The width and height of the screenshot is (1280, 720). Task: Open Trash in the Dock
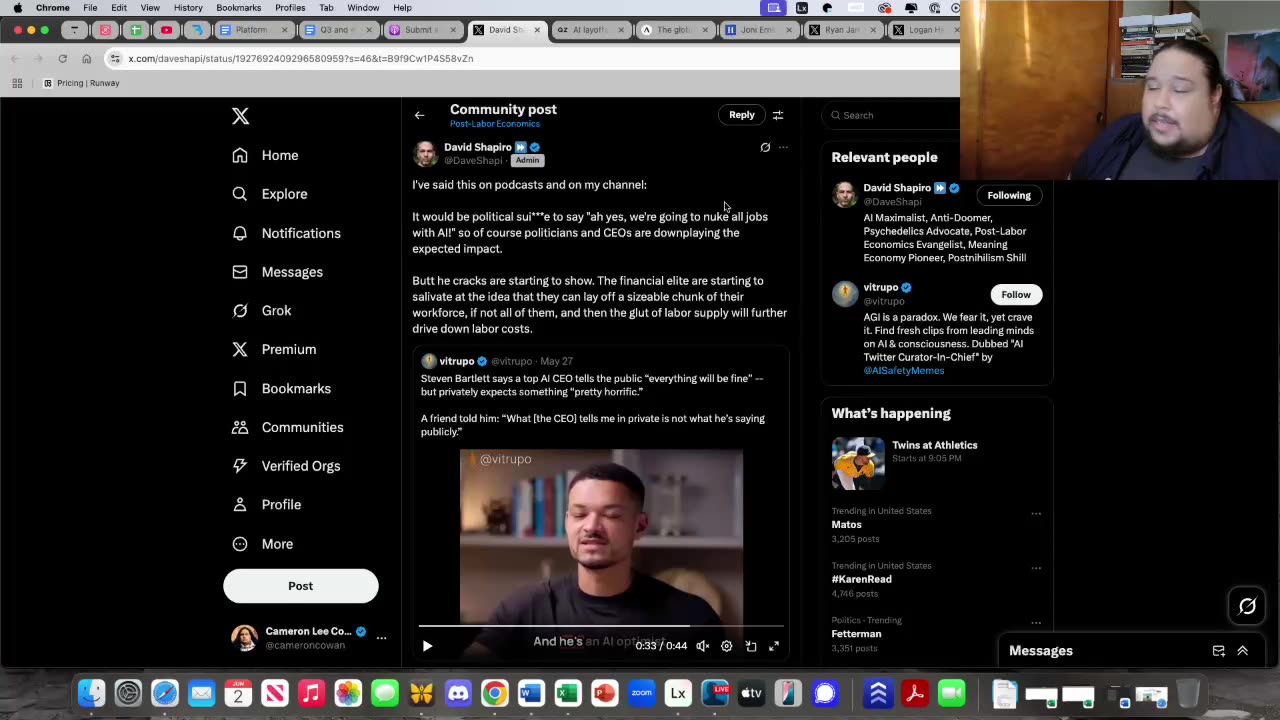point(1188,693)
